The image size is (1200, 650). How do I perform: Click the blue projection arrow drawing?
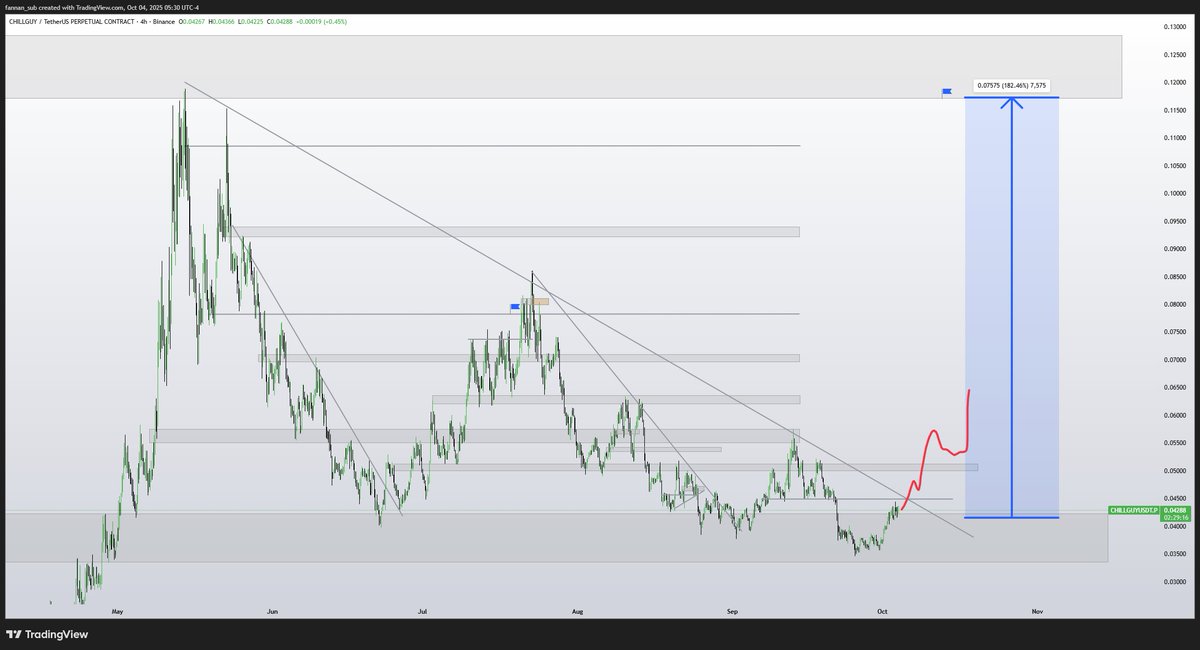point(1013,300)
